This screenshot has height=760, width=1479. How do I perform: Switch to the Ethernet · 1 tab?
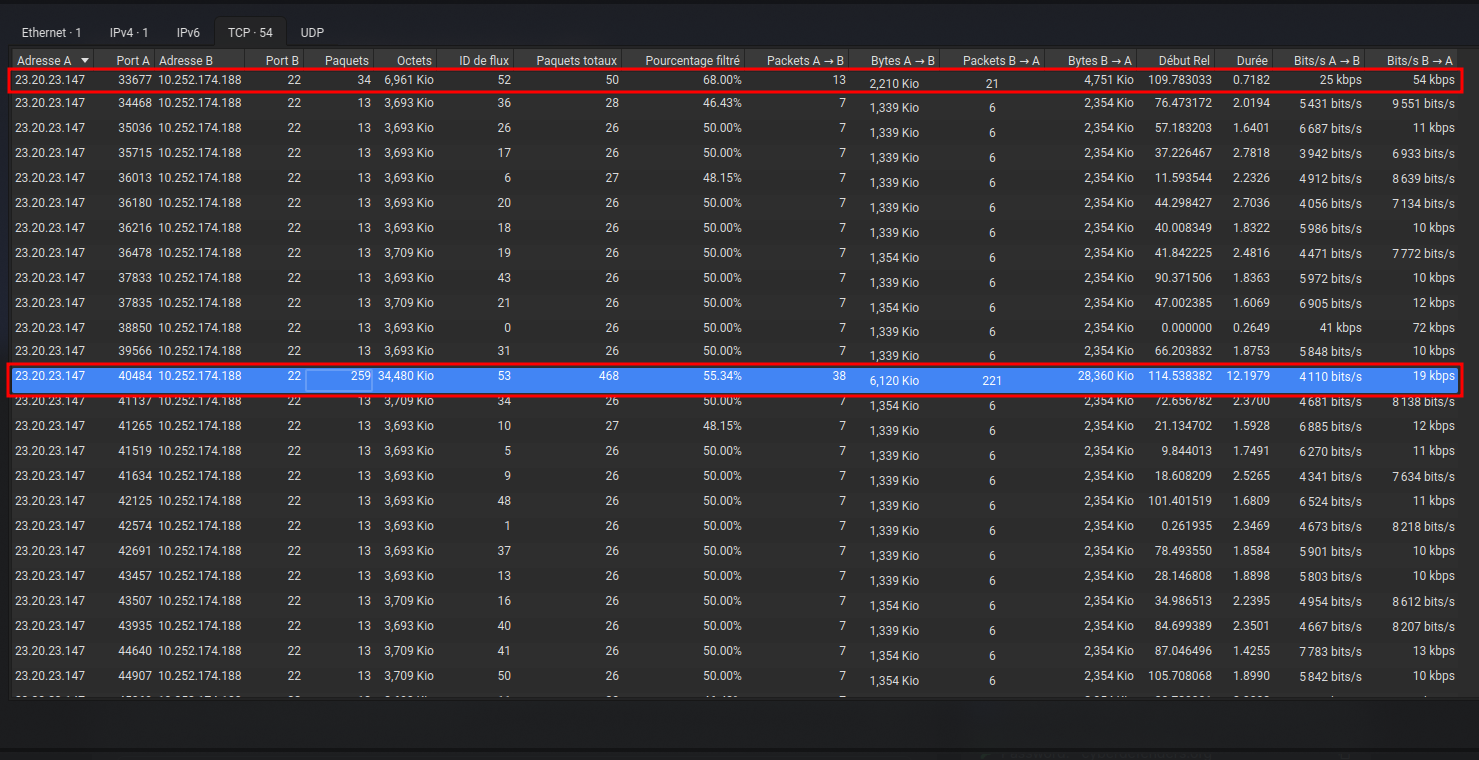point(52,33)
